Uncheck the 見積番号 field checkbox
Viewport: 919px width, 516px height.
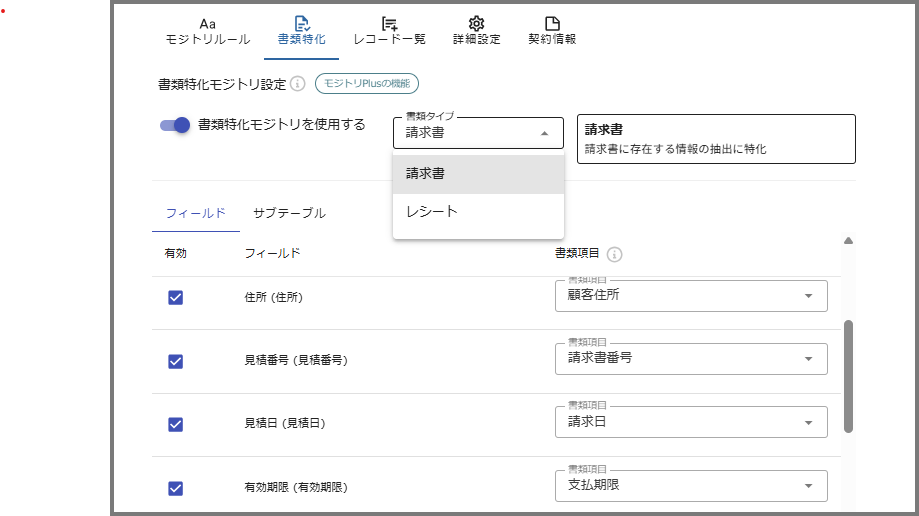pyautogui.click(x=176, y=360)
